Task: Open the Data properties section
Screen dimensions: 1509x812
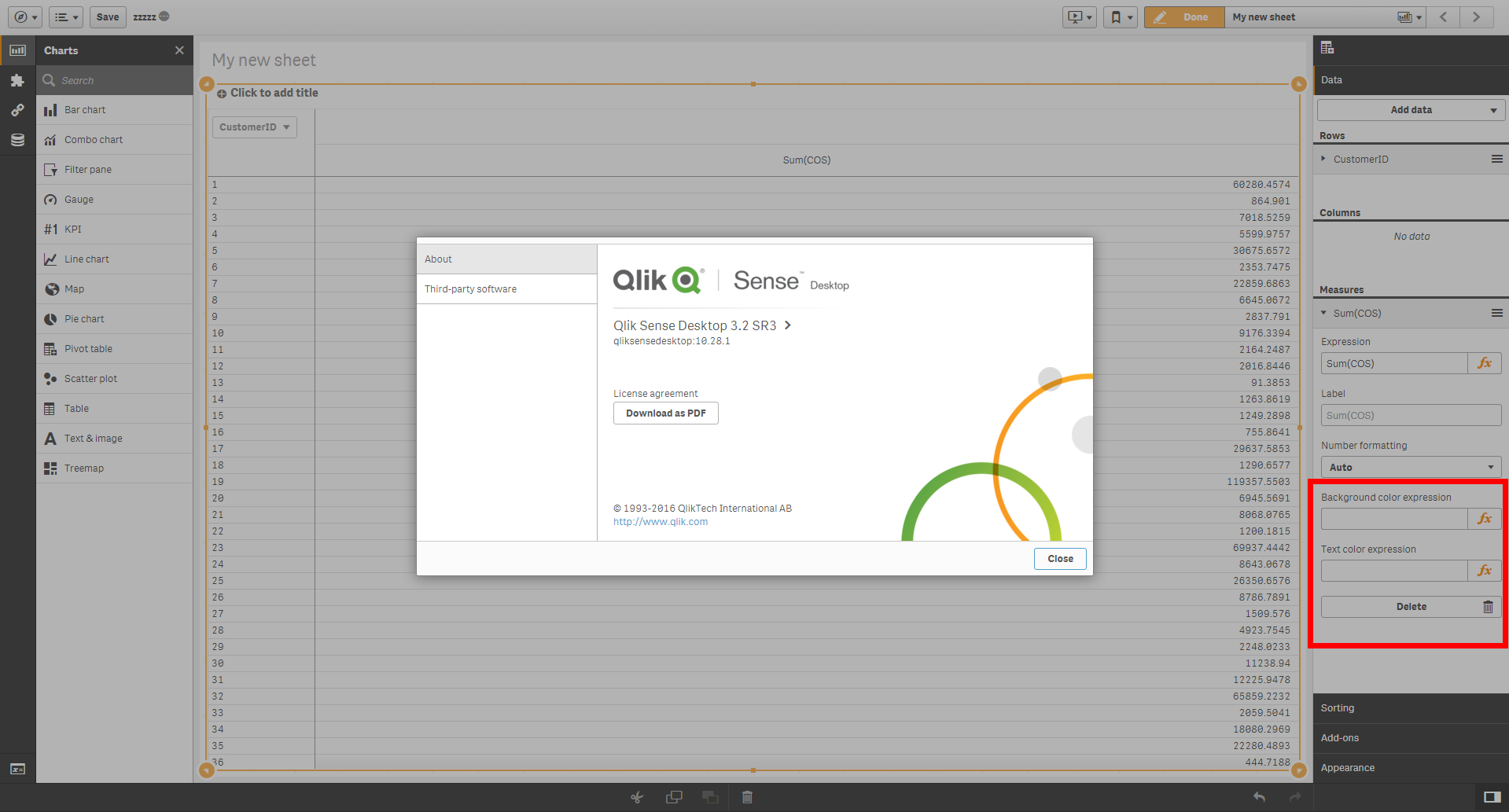Action: tap(1411, 80)
